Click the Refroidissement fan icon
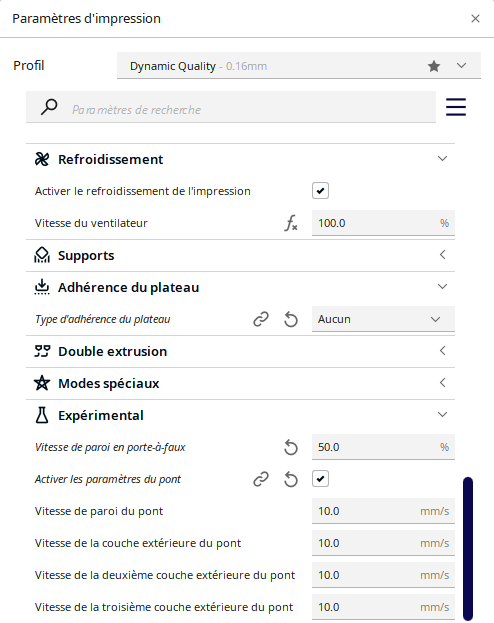This screenshot has width=494, height=623. [42, 159]
